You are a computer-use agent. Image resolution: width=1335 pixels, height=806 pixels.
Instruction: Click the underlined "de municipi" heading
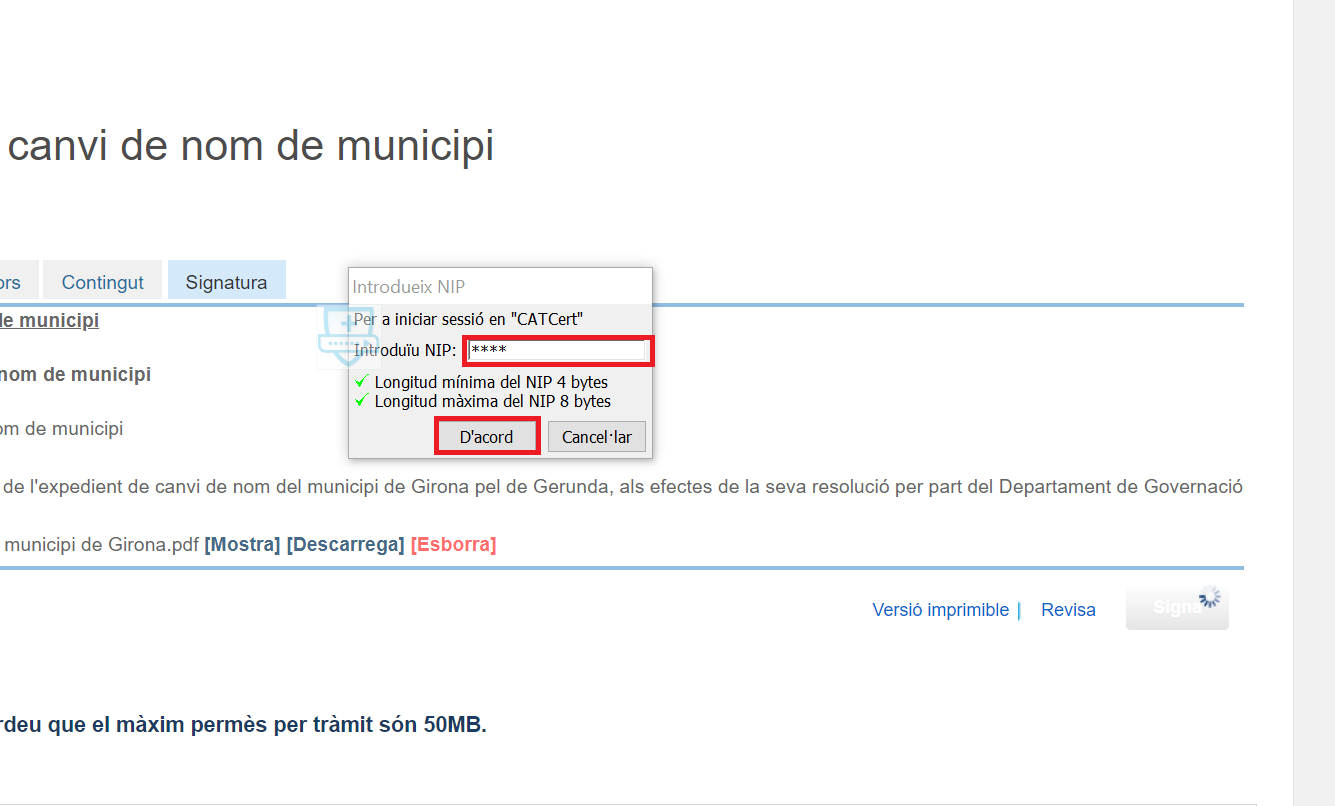[x=49, y=320]
